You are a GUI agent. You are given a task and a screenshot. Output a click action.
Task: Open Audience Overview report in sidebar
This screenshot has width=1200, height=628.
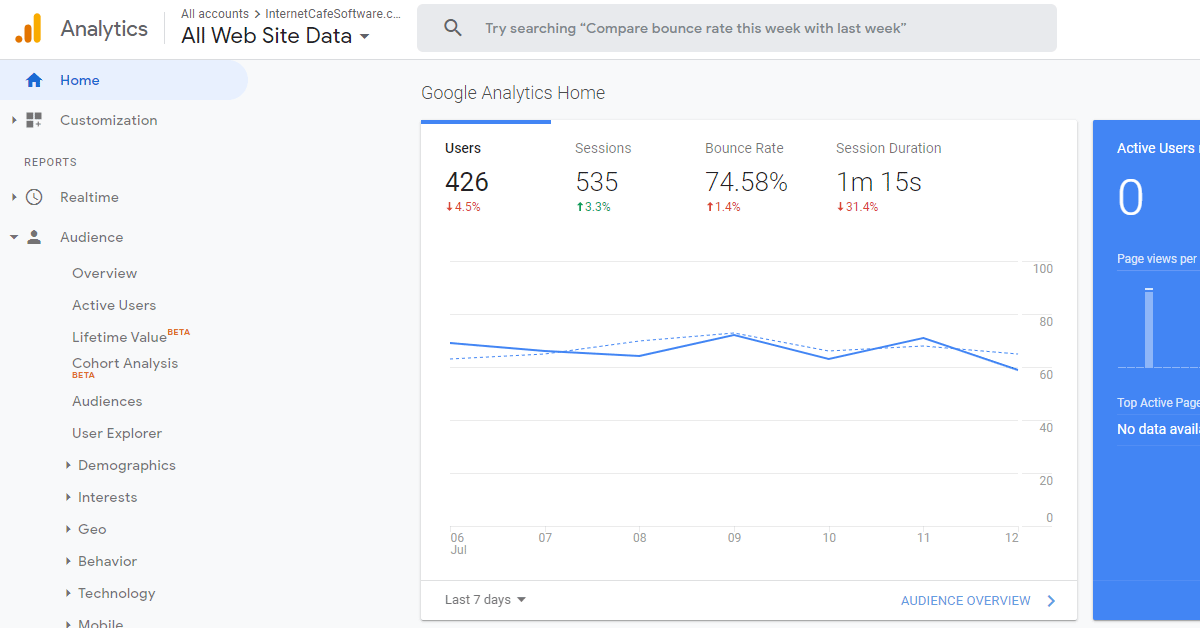[x=104, y=273]
